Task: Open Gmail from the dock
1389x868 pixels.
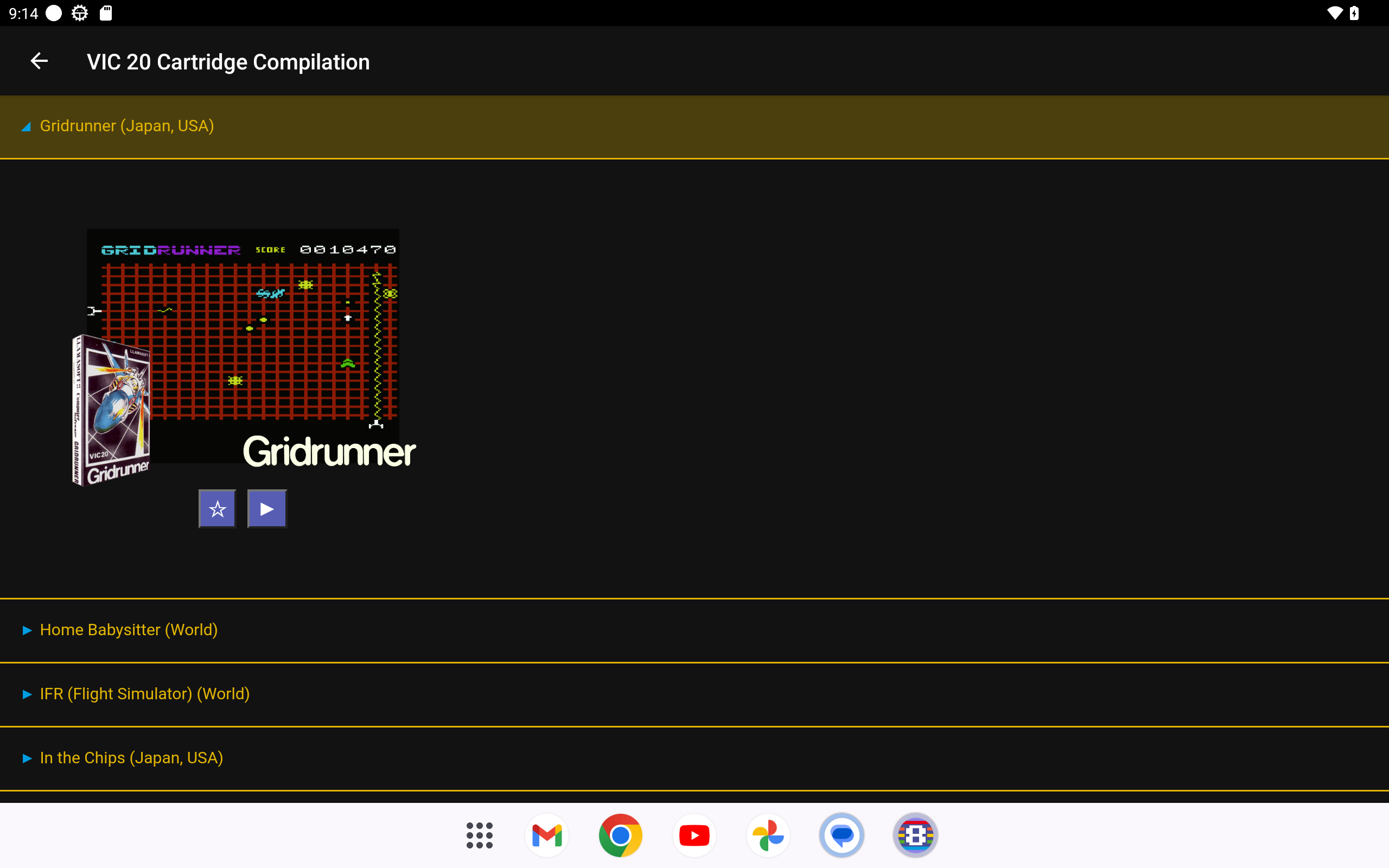Action: (x=546, y=835)
